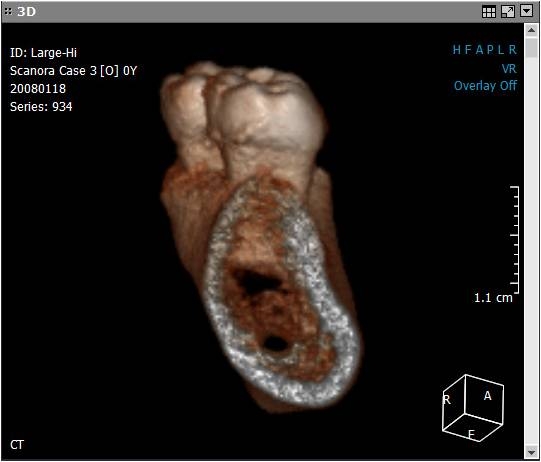Viewport: 541px width, 462px height.
Task: Click the scrollbar down arrow
Action: 531,452
